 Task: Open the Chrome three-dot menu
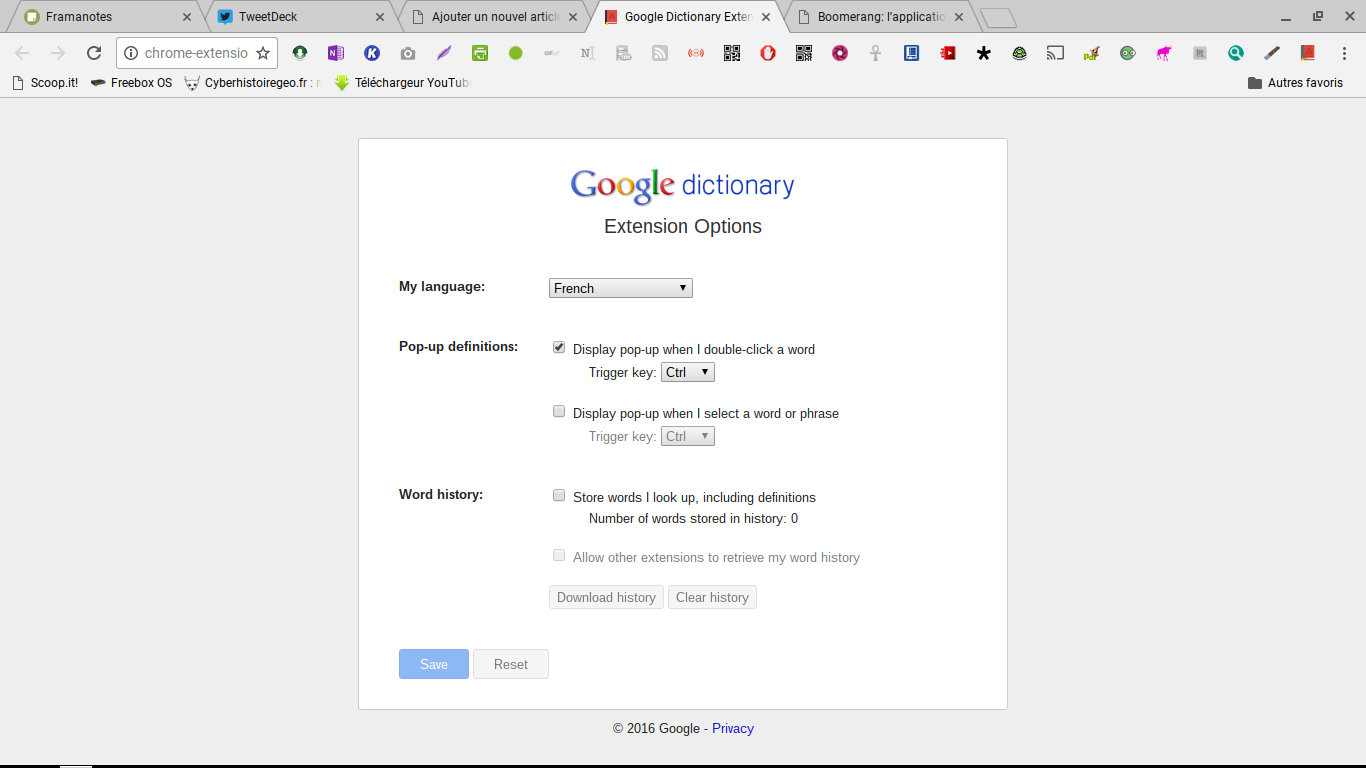tap(1343, 53)
